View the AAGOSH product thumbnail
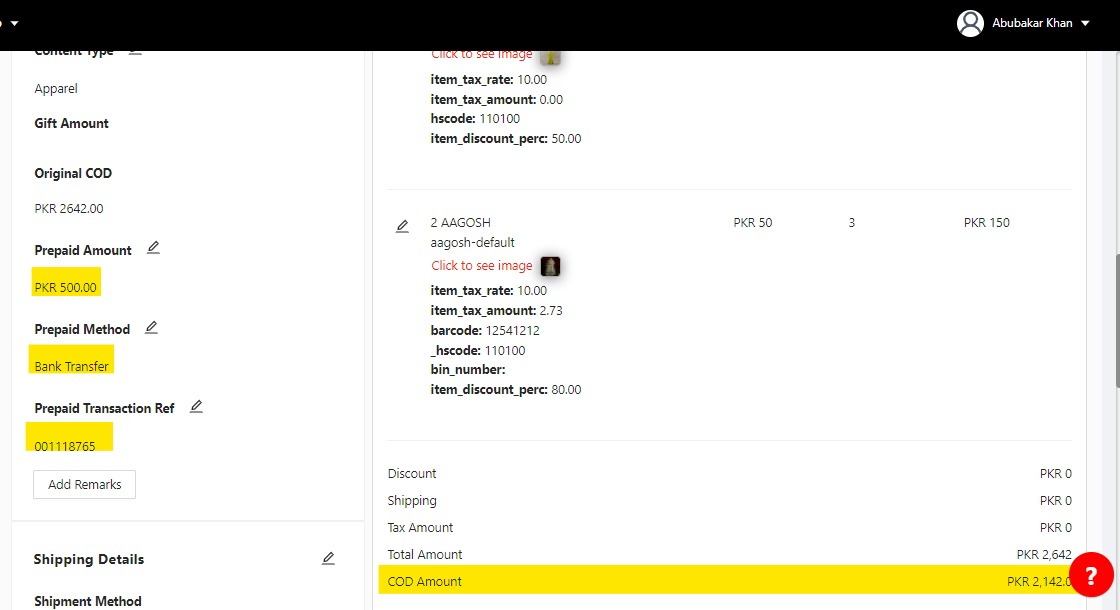This screenshot has width=1120, height=610. point(550,266)
